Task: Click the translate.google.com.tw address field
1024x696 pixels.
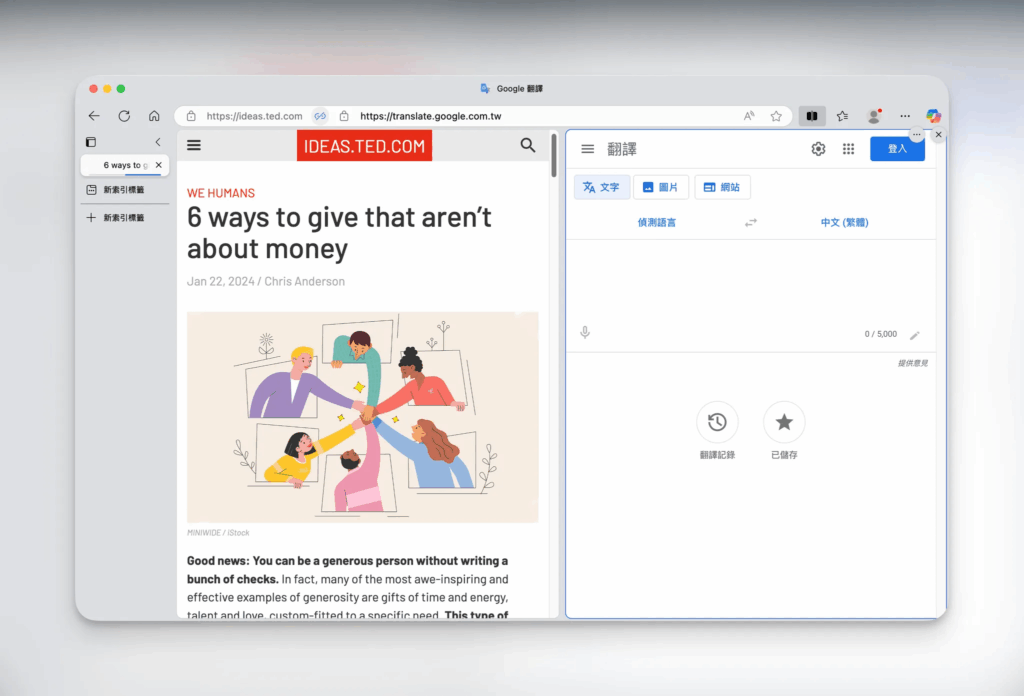Action: (431, 116)
